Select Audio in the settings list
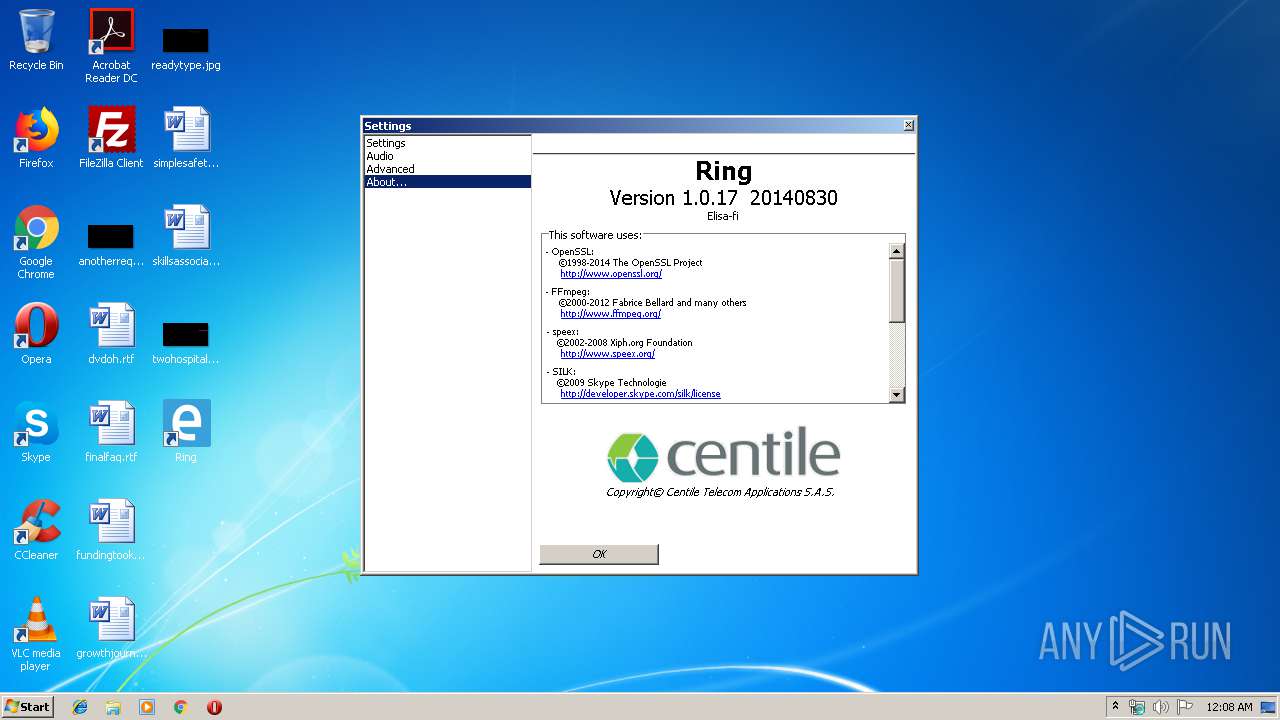This screenshot has height=720, width=1280. (447, 156)
